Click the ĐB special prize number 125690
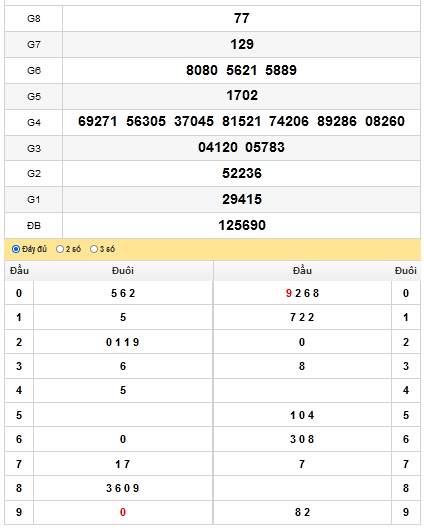The image size is (424, 532). 242,225
